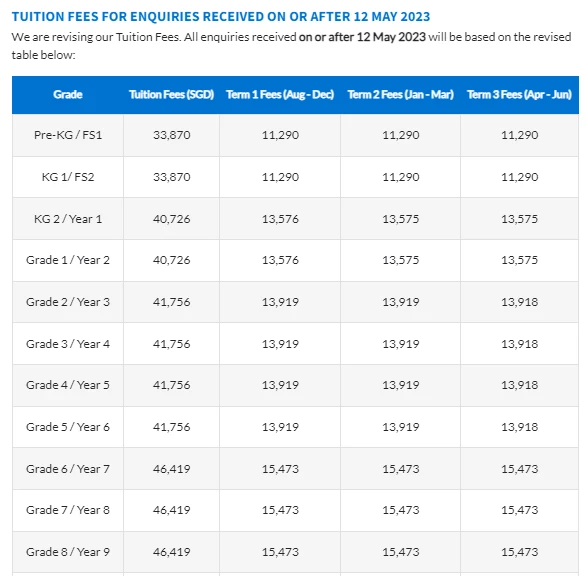
Task: Click the Grade 7 / Year 8 row label
Action: coord(68,510)
